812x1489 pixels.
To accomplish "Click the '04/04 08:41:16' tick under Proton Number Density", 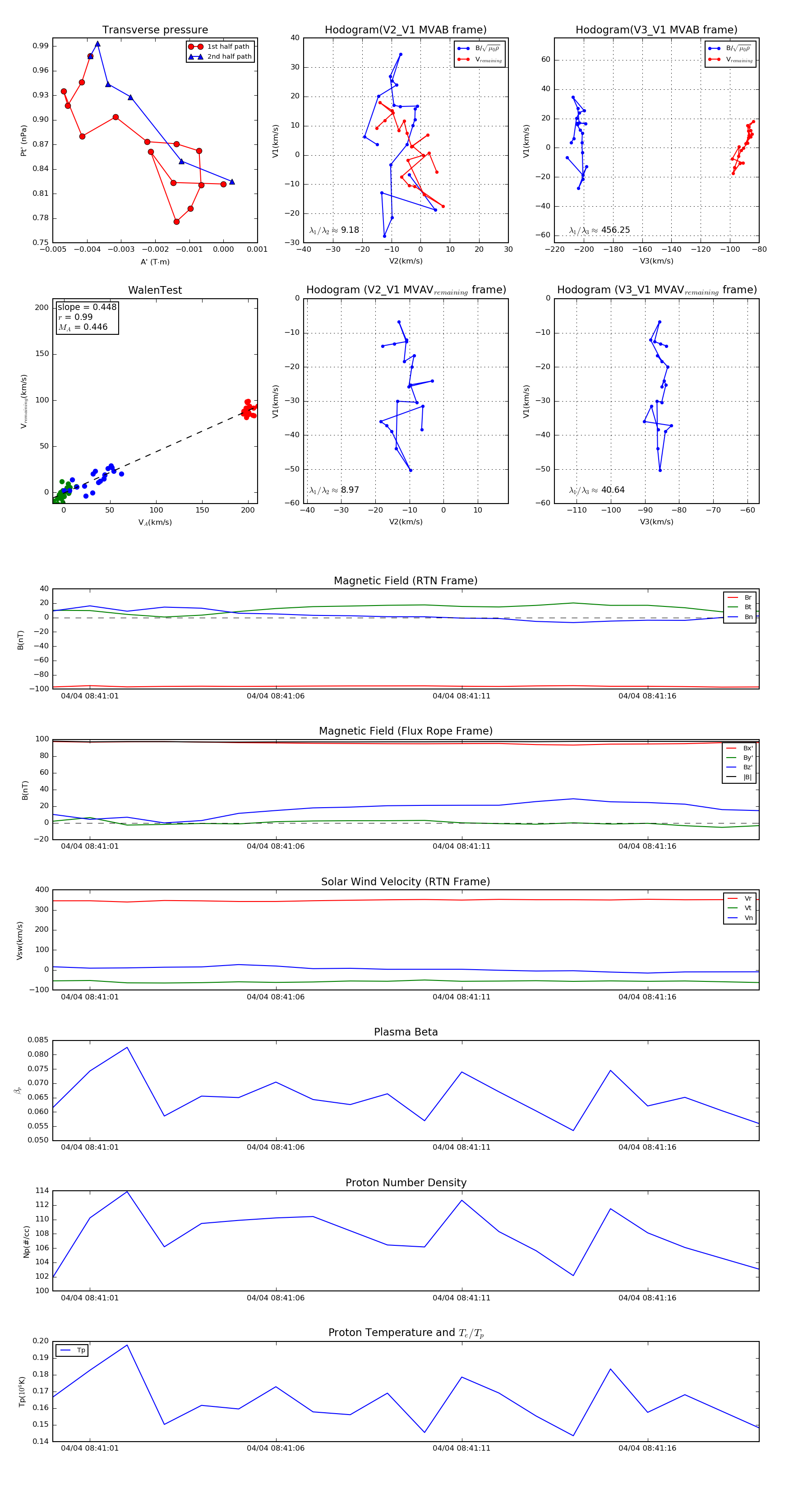I will coord(647,1298).
